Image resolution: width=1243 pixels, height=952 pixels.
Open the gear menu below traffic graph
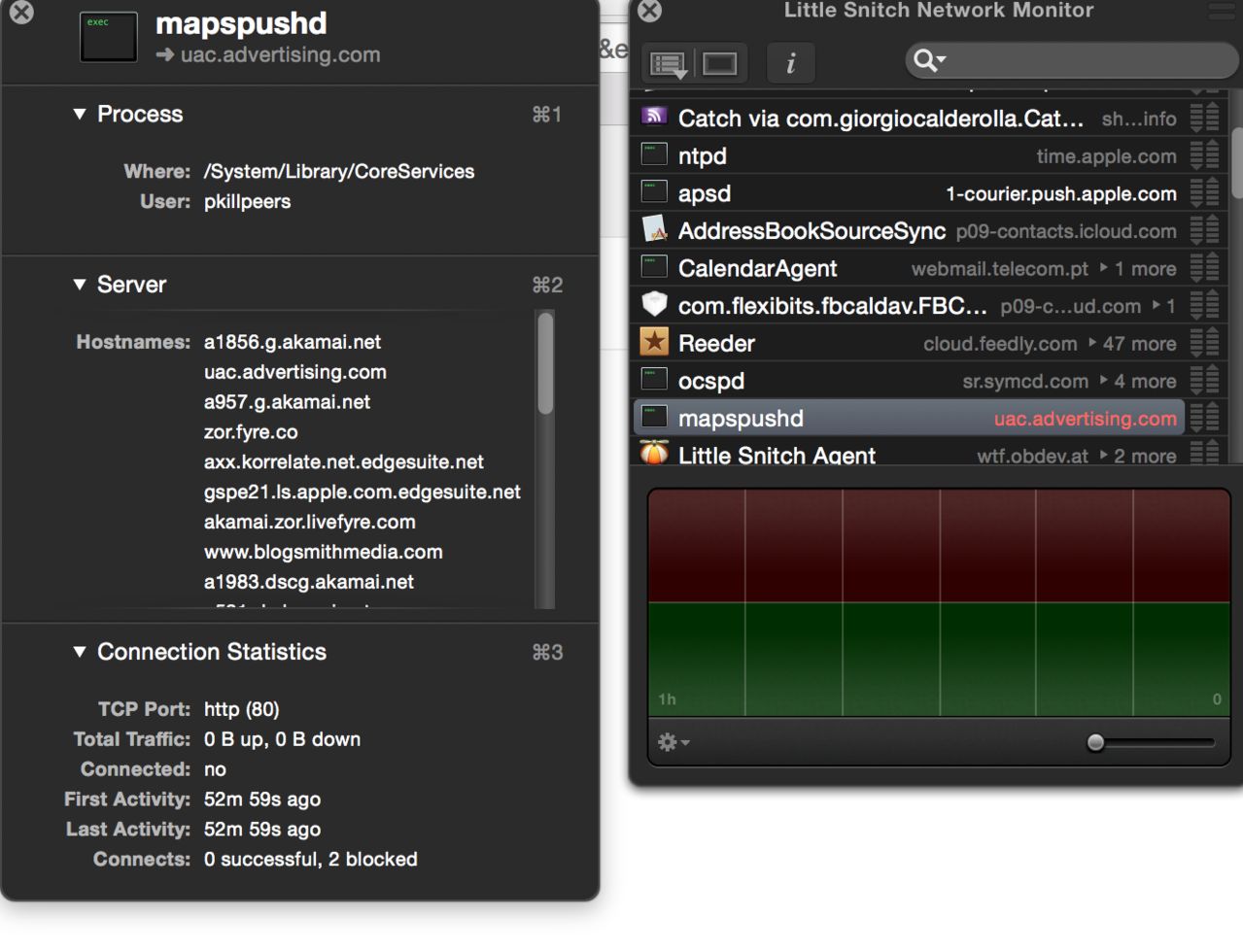[x=673, y=742]
